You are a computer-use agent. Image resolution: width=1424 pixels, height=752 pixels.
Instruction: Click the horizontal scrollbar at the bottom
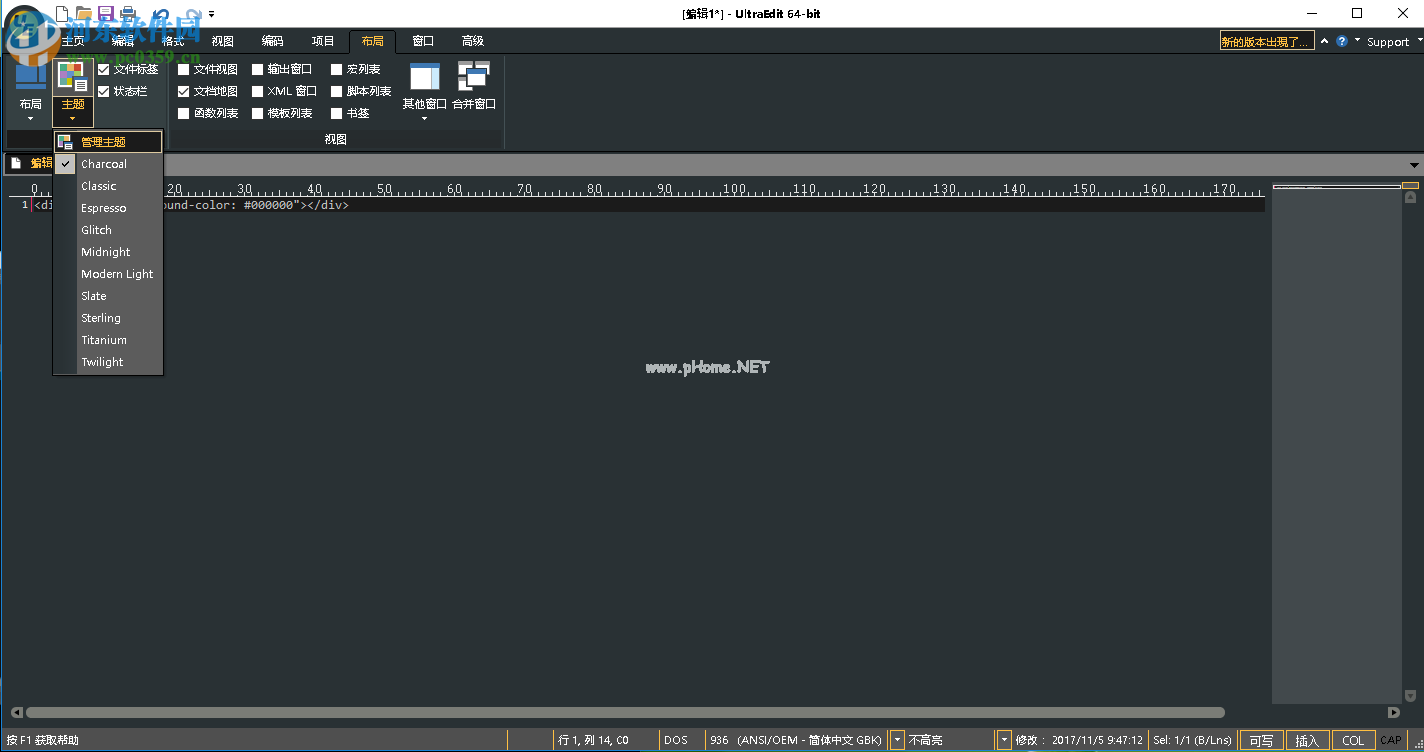tap(625, 713)
